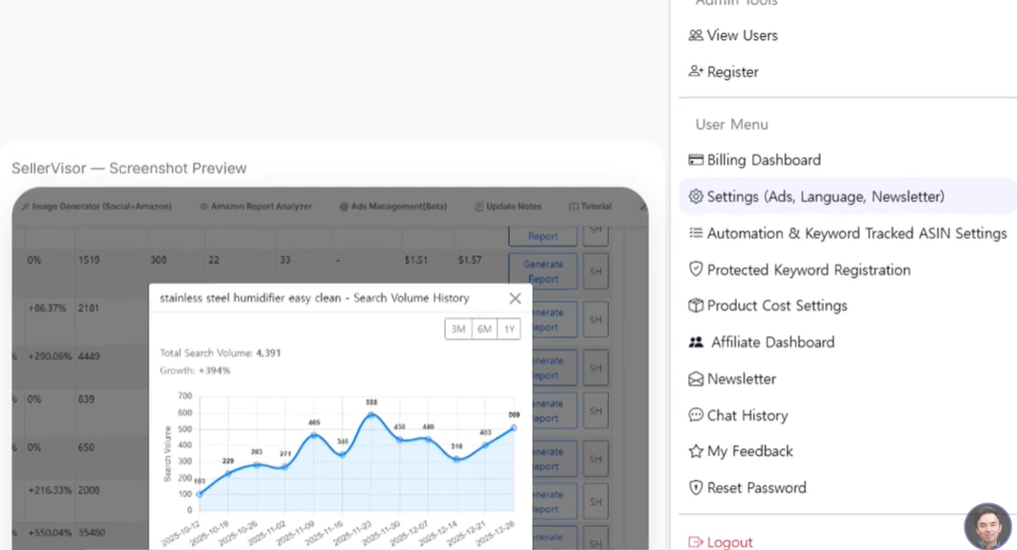
Task: Click the Logout arrow icon
Action: 695,542
